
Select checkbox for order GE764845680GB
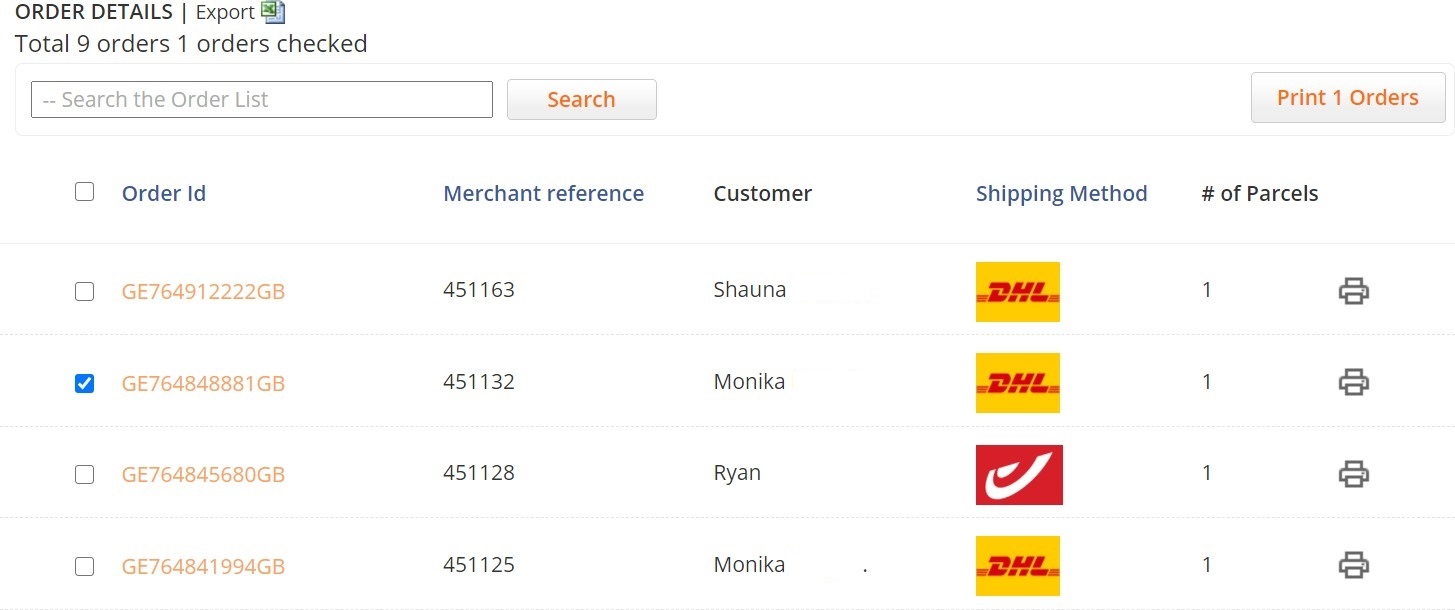click(x=85, y=474)
